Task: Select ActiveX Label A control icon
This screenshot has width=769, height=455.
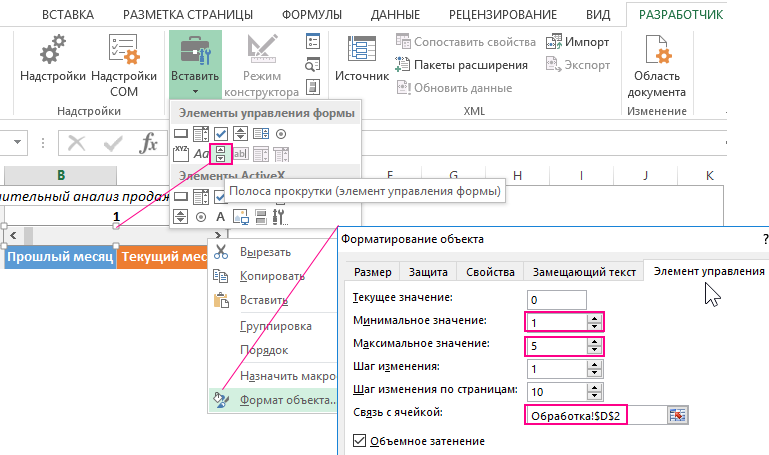Action: [x=221, y=217]
